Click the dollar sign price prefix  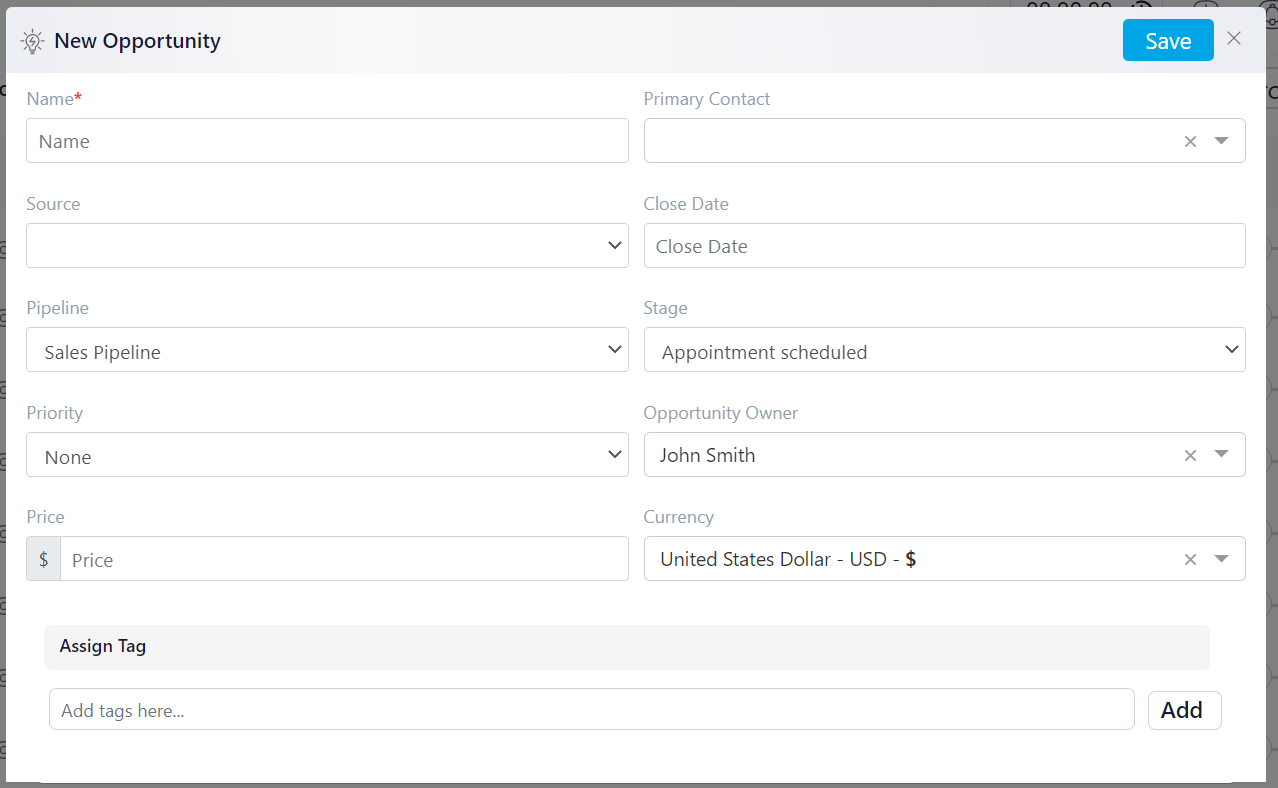tap(43, 559)
